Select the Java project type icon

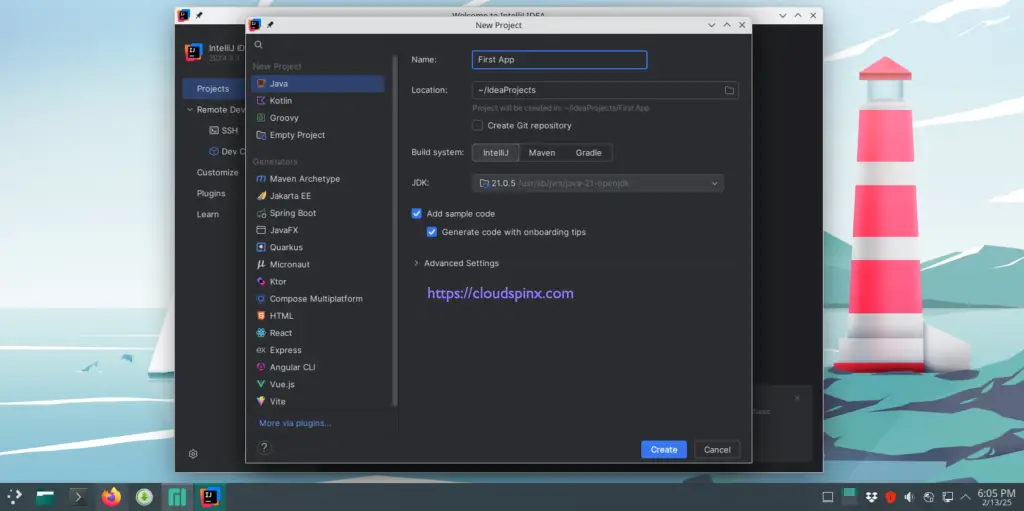click(261, 84)
